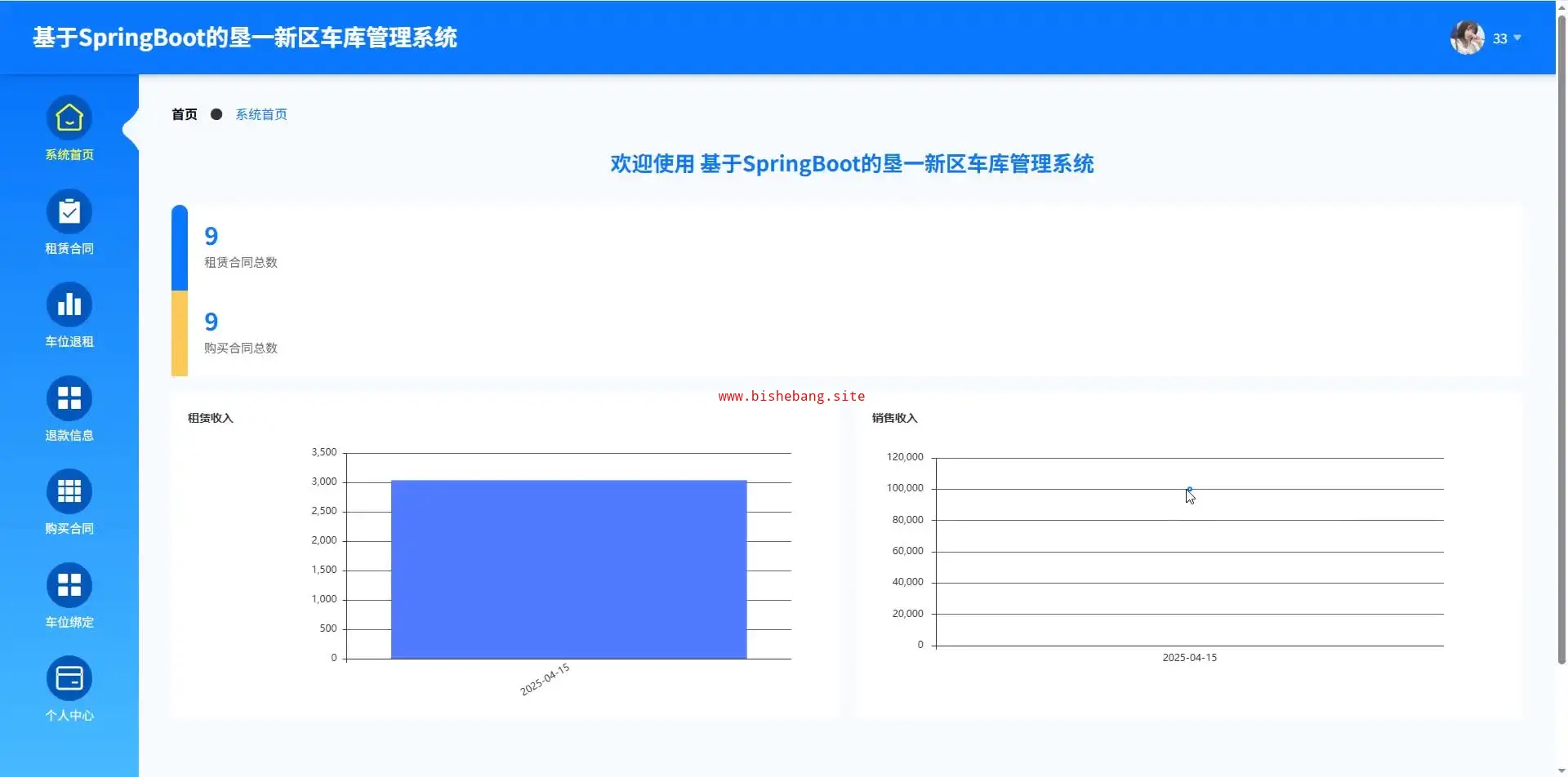Click the 租赁合同总数 label
This screenshot has height=777, width=1568.
tap(241, 262)
